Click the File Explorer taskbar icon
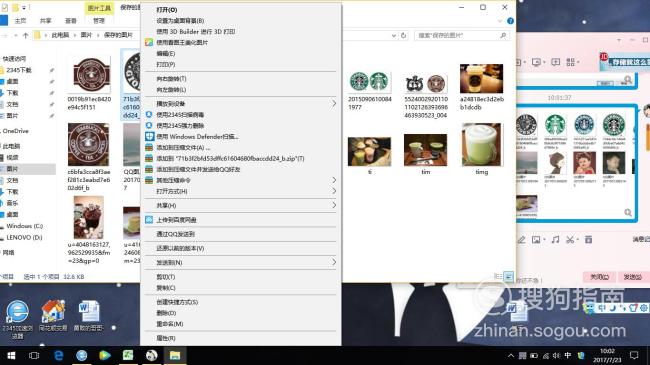 click(175, 355)
